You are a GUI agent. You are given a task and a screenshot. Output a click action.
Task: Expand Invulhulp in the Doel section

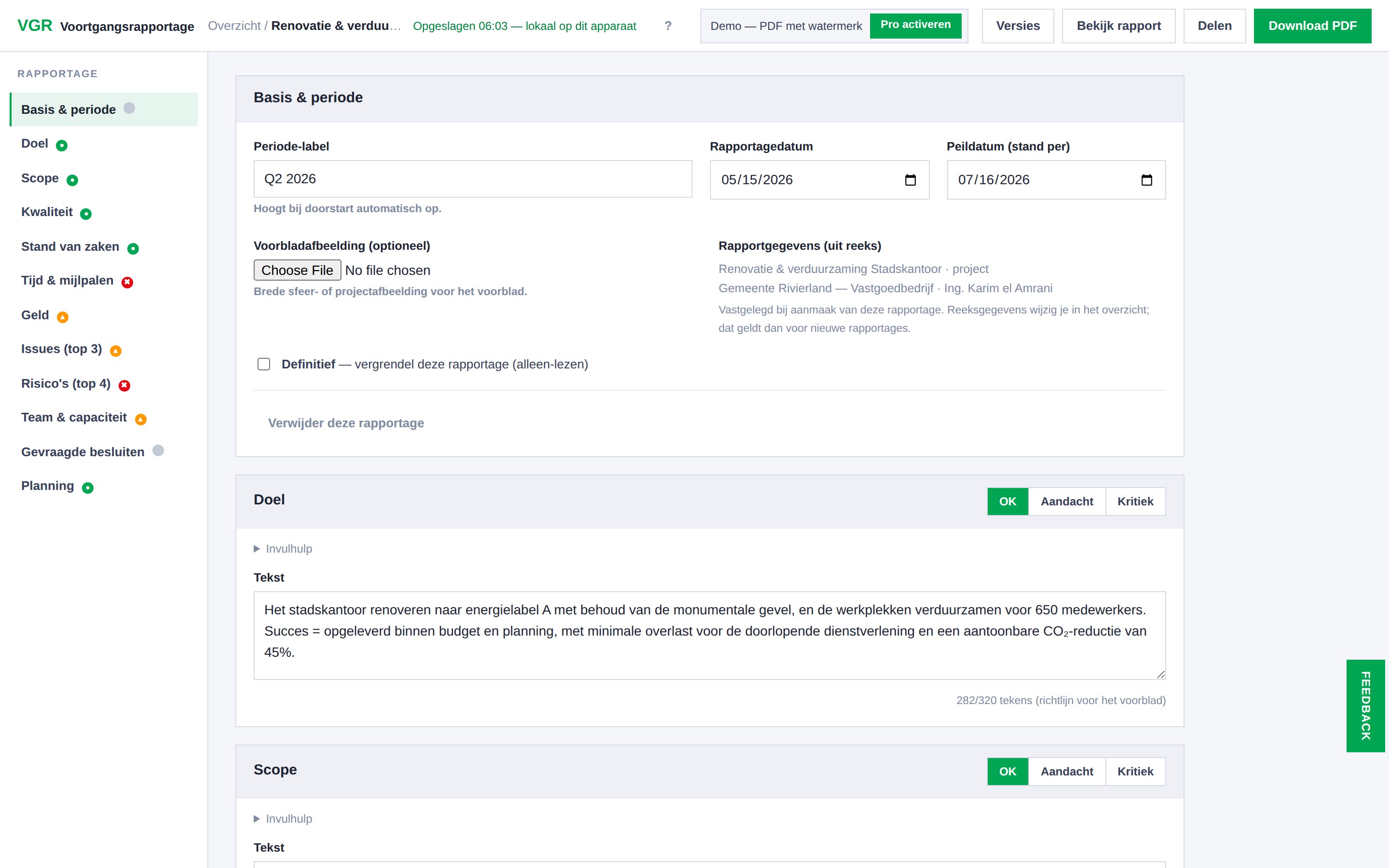tap(283, 549)
